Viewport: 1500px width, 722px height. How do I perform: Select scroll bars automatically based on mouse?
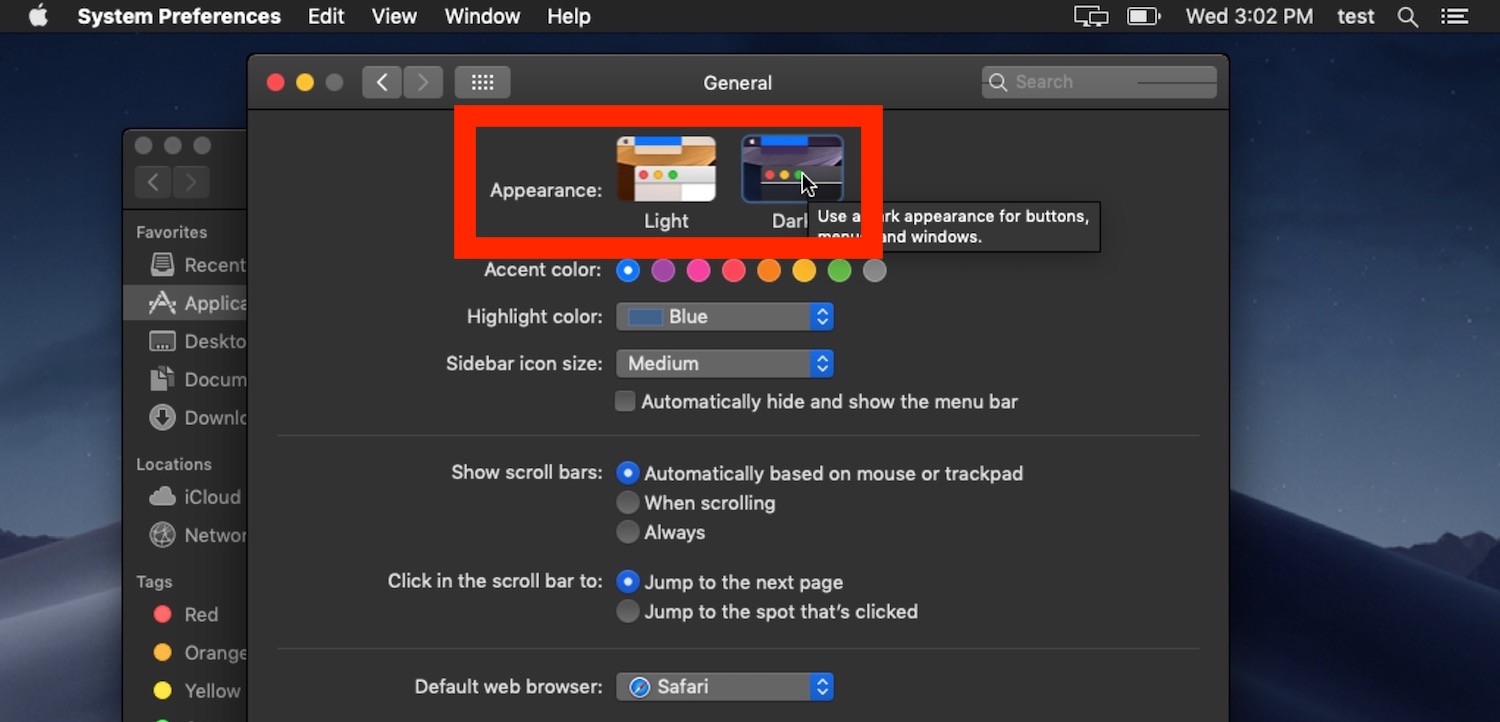pos(628,473)
